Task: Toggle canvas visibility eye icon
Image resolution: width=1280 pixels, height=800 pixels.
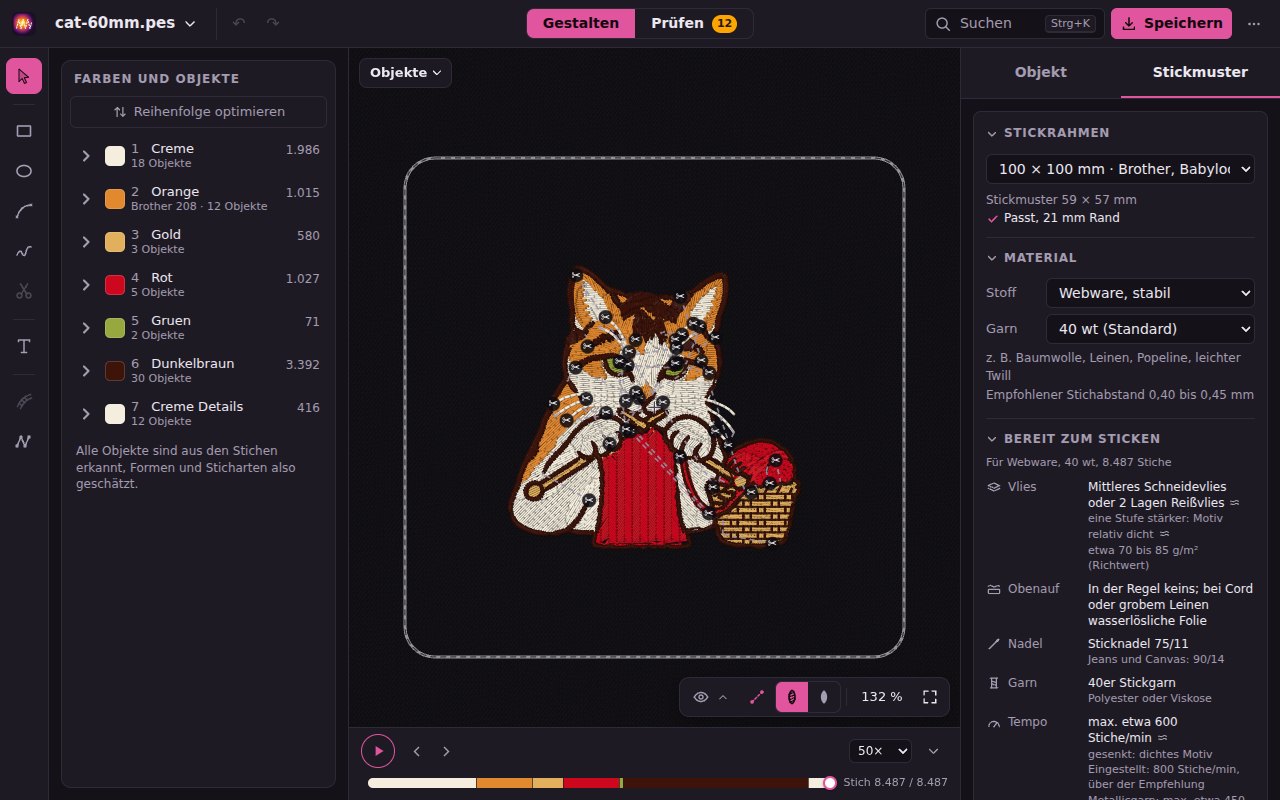Action: pyautogui.click(x=701, y=697)
